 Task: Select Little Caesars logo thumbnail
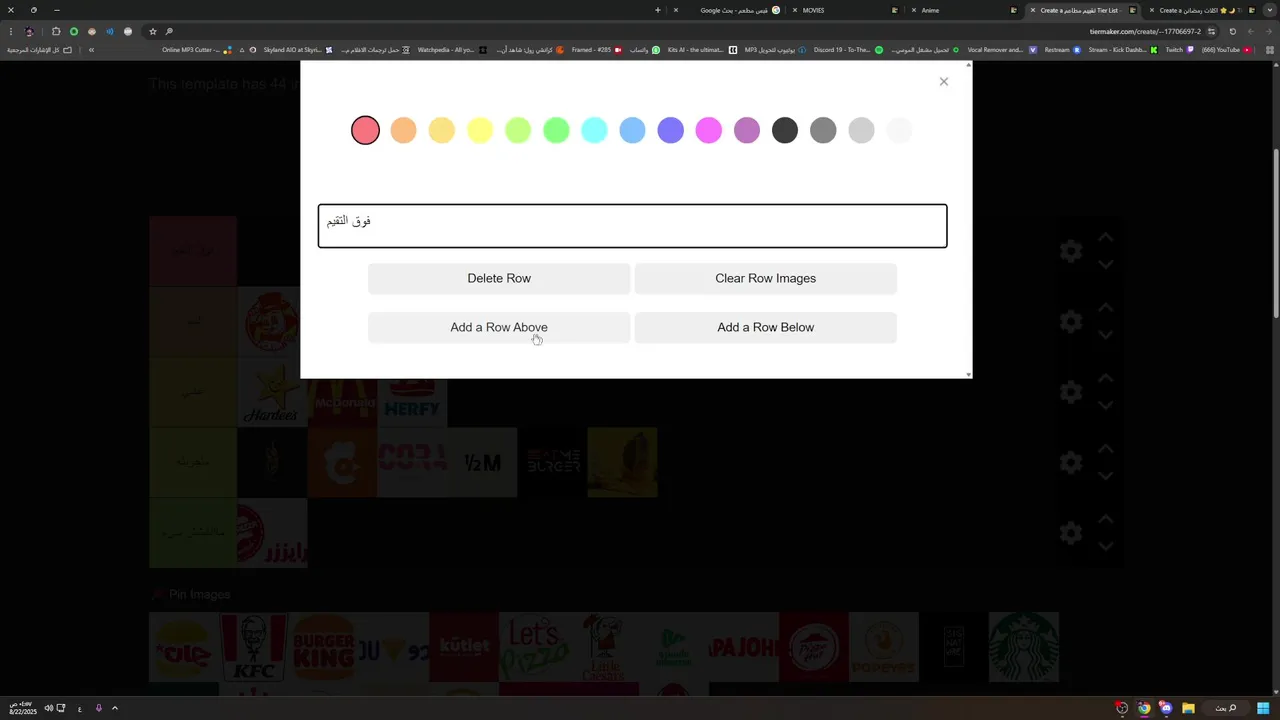coord(604,647)
